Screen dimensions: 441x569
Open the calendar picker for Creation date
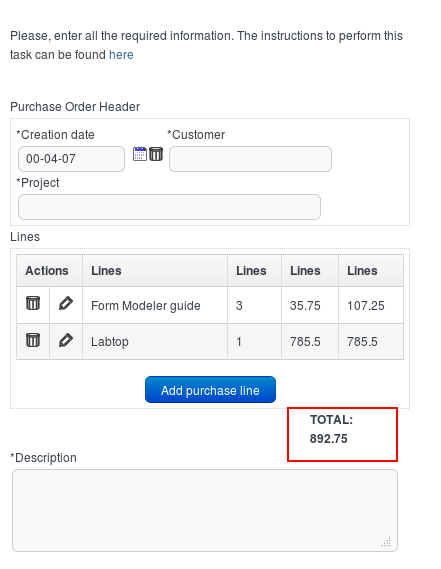pyautogui.click(x=139, y=154)
